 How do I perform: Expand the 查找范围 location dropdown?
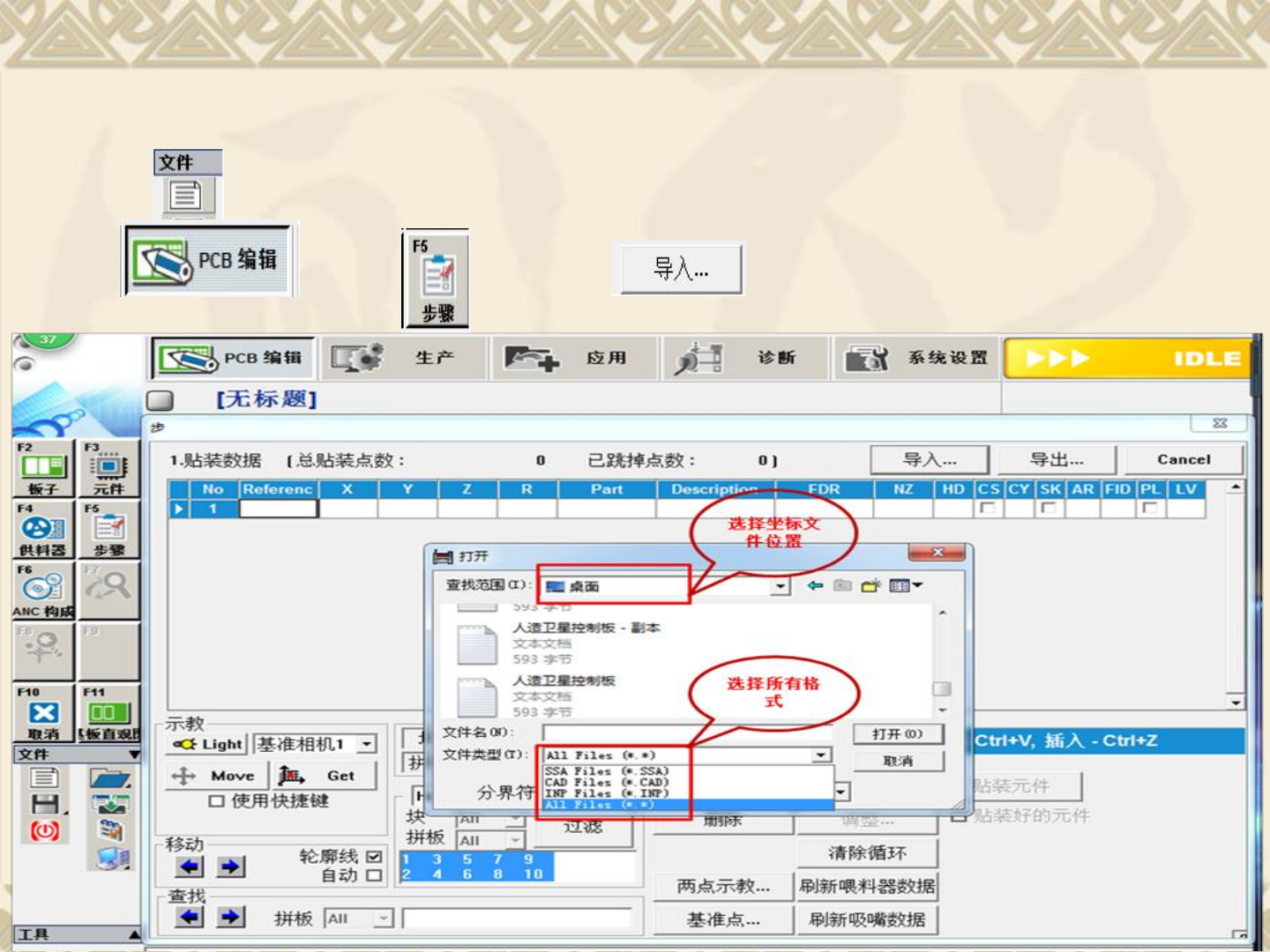point(780,586)
